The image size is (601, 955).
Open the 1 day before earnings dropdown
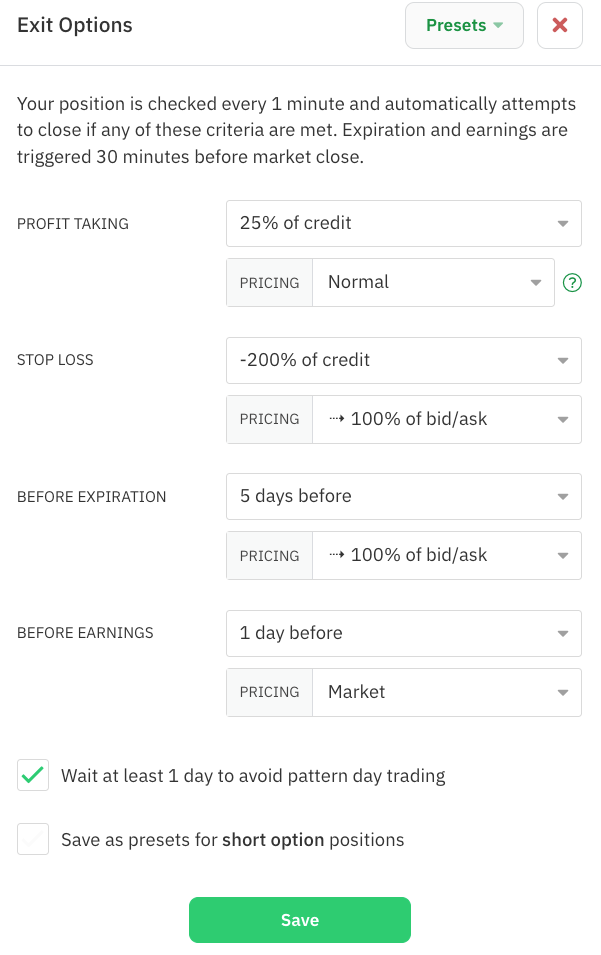point(404,633)
